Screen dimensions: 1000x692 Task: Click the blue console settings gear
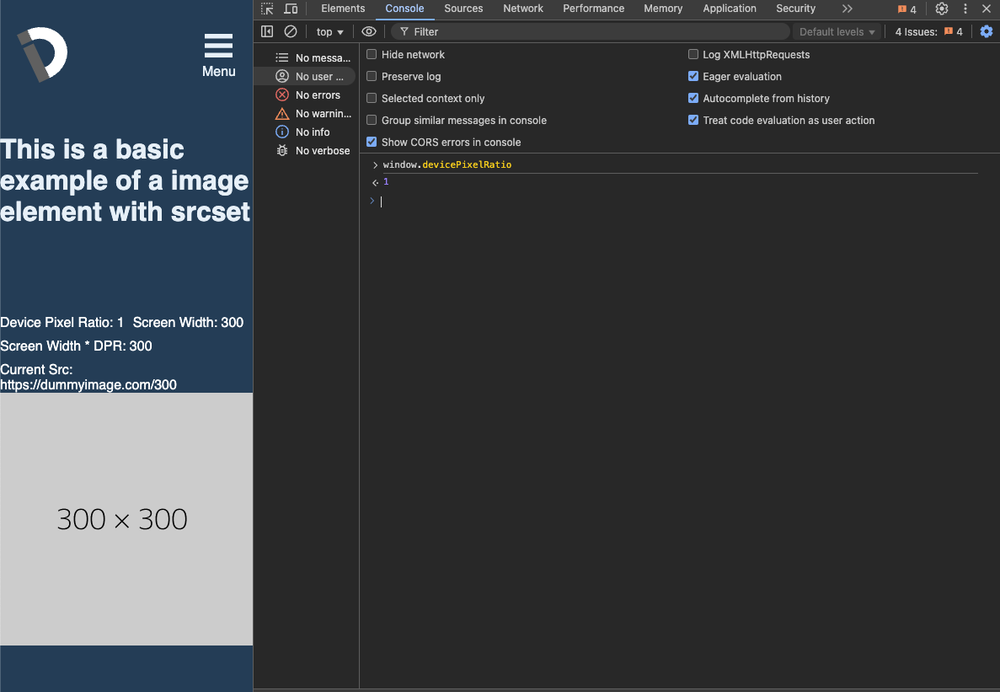(986, 31)
